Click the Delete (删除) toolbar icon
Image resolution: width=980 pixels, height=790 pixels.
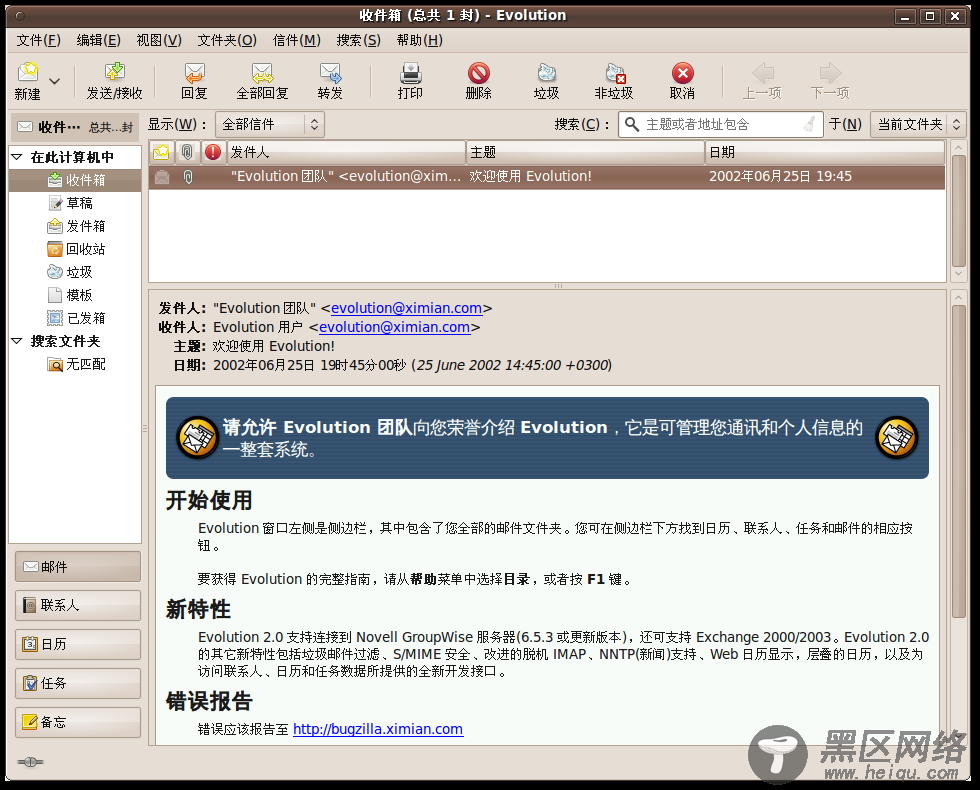pyautogui.click(x=479, y=72)
